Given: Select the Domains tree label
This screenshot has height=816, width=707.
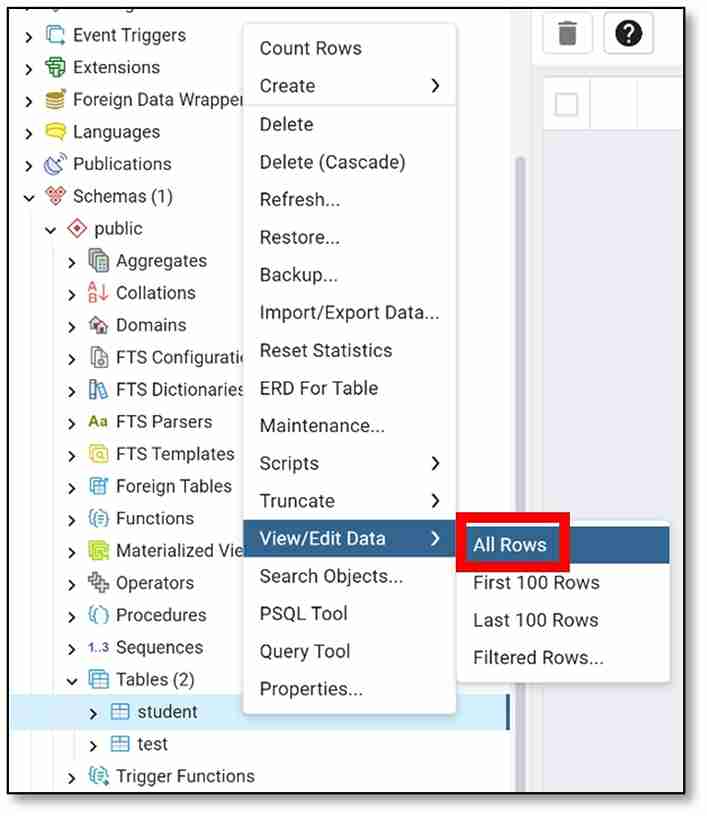Looking at the screenshot, I should pos(151,325).
